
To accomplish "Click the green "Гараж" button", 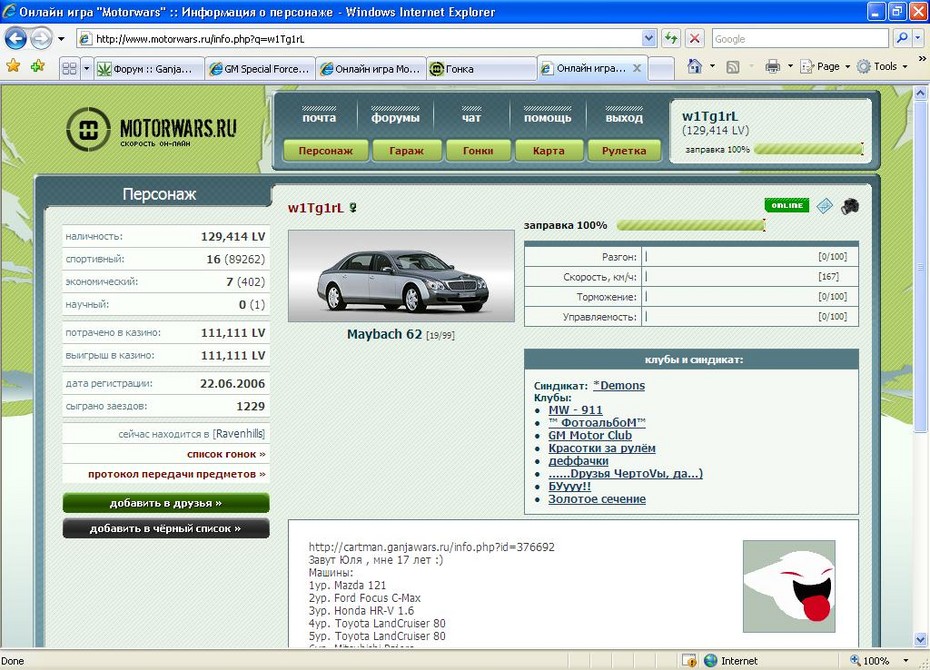I will click(406, 151).
